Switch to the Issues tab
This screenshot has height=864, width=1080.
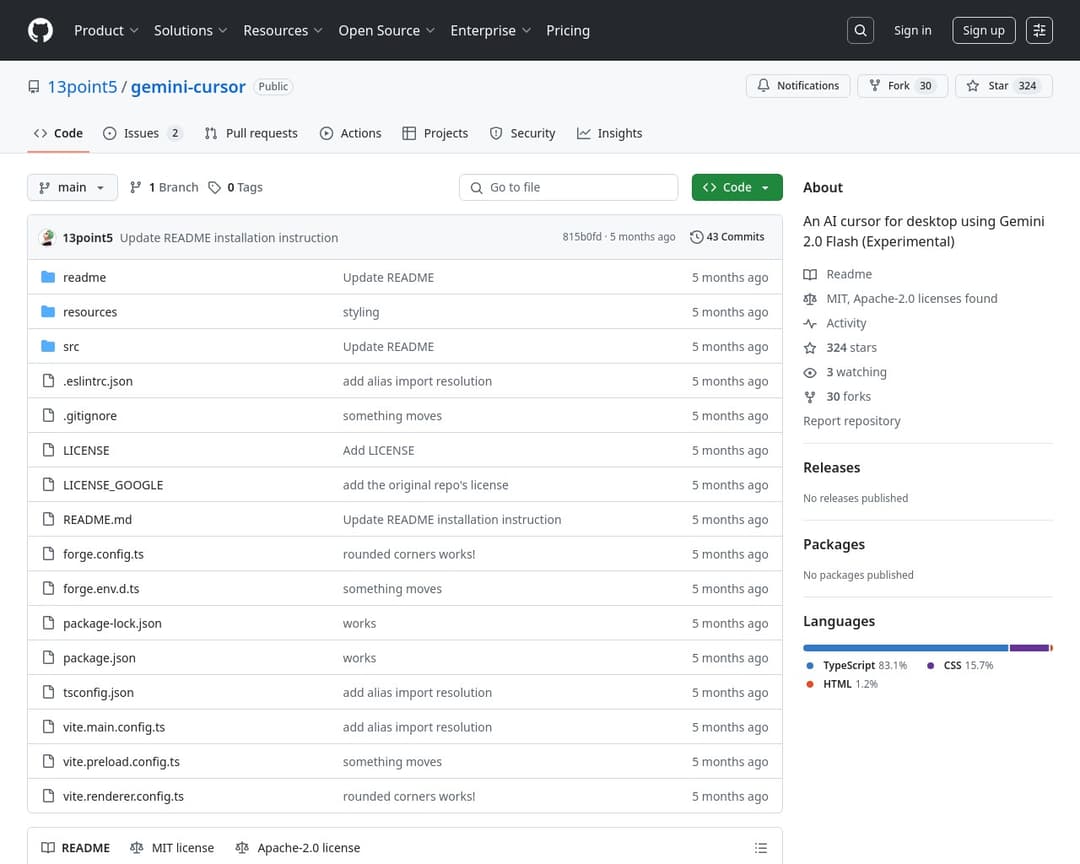tap(143, 133)
